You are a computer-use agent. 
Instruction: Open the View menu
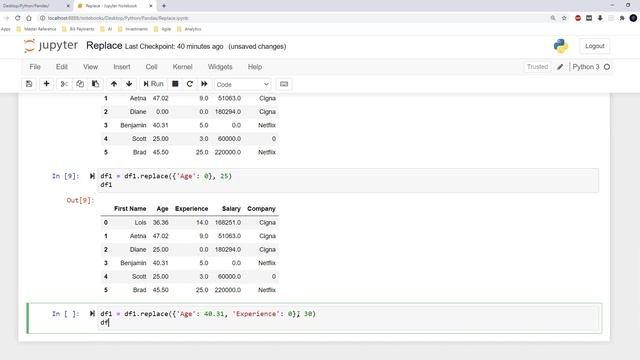[90, 67]
